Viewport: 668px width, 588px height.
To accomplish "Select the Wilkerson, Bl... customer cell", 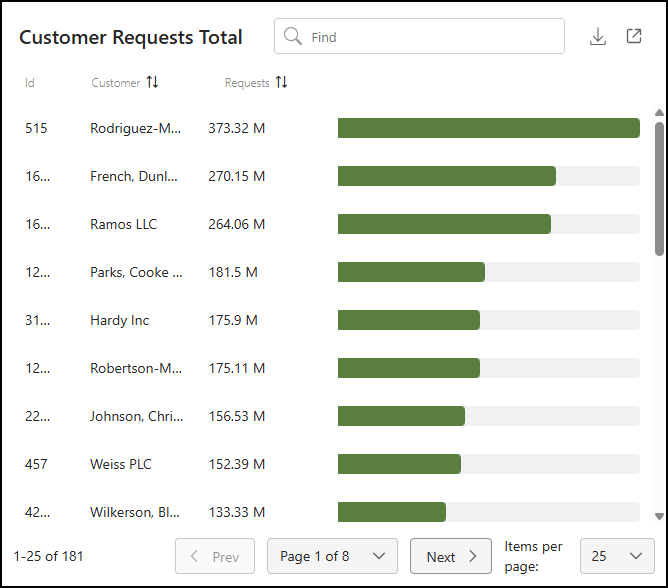I will pos(135,512).
